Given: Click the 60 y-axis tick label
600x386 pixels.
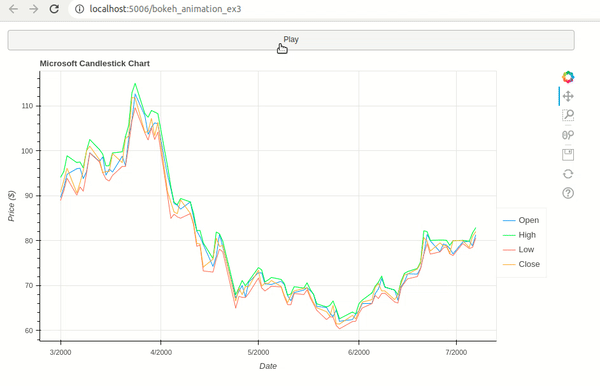Looking at the screenshot, I should (29, 331).
